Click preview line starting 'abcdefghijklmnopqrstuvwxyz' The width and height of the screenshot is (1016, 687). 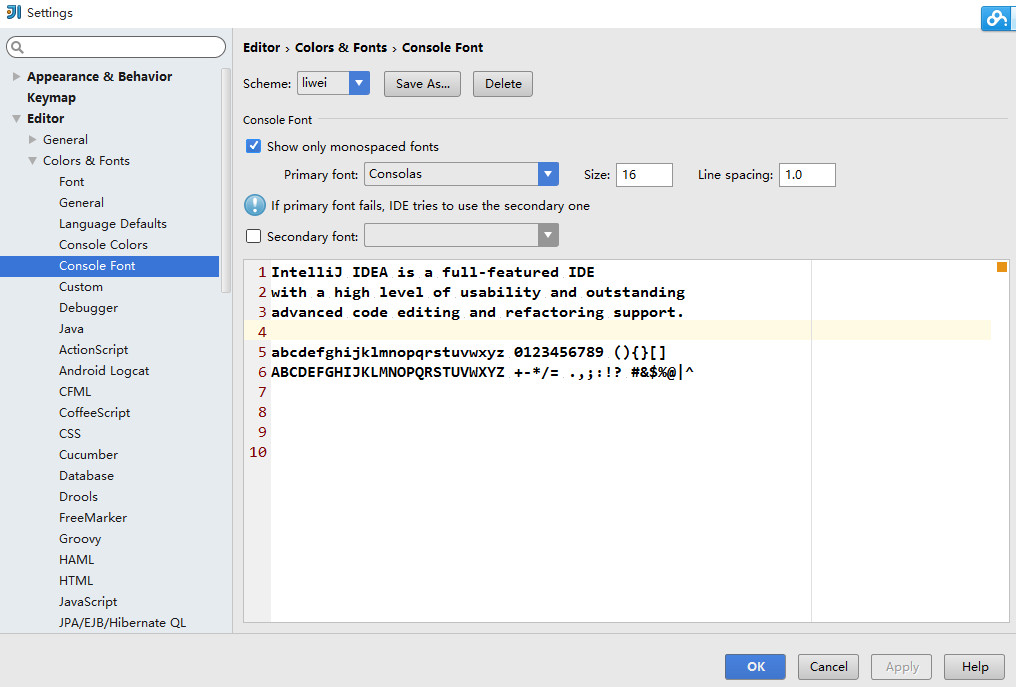click(x=468, y=352)
